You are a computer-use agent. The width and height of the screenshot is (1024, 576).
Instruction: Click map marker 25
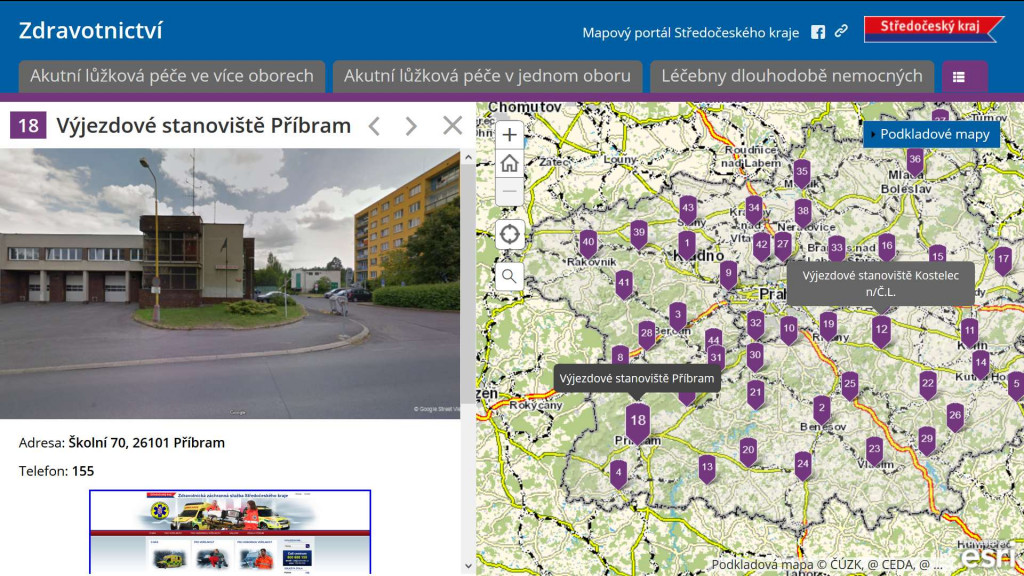pos(850,386)
